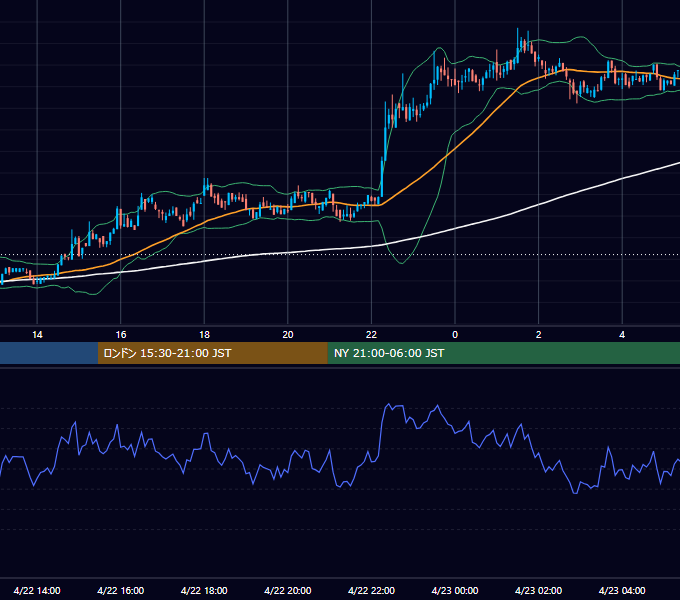Click the '4/23 04:00' date label

(622, 590)
